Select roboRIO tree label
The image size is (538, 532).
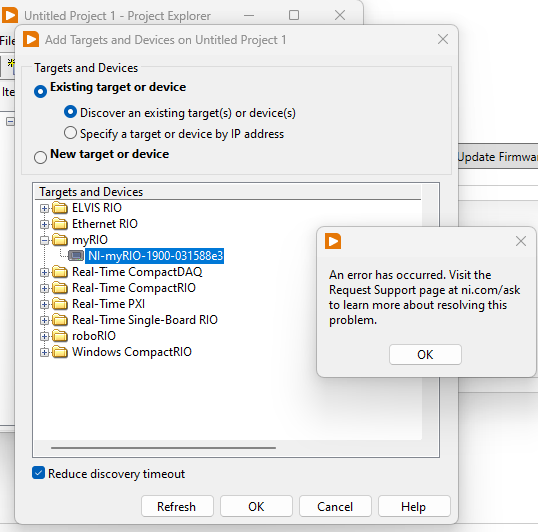(94, 336)
